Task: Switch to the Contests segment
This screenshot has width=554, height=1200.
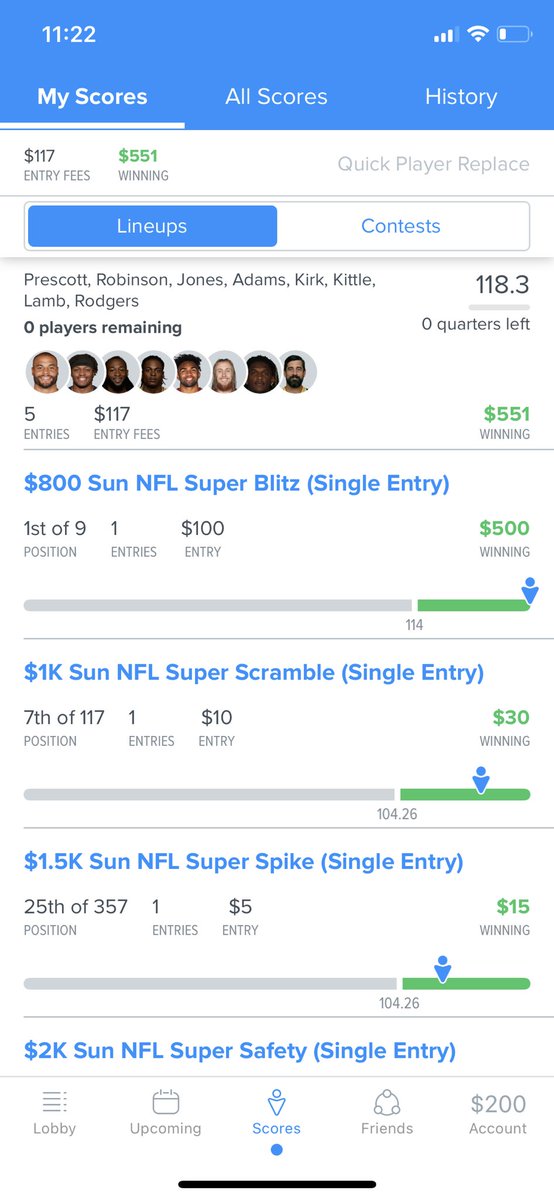Action: click(x=401, y=226)
